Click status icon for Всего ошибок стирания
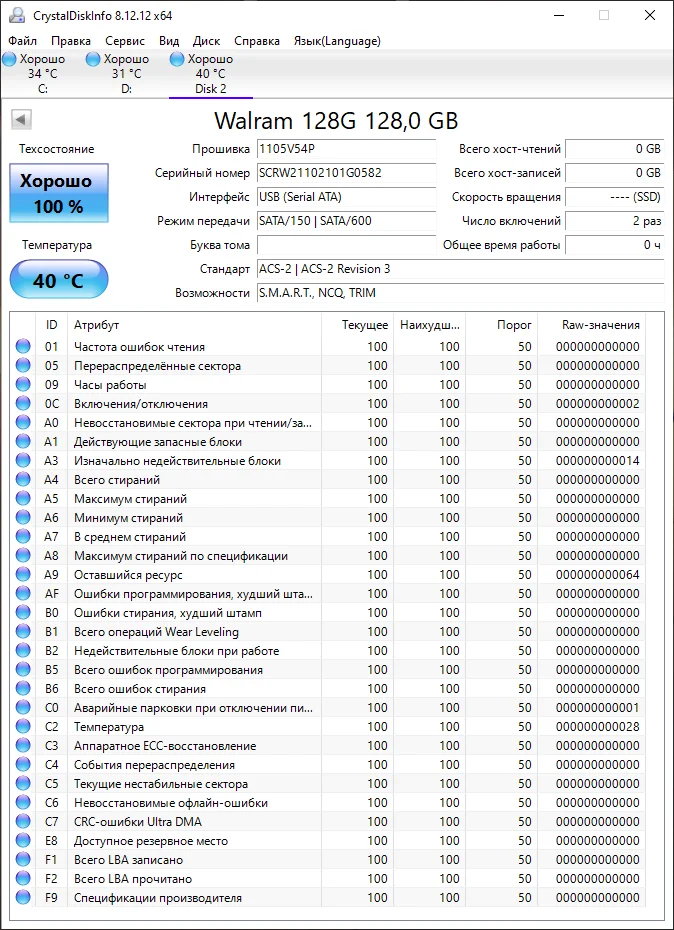Image resolution: width=674 pixels, height=930 pixels. pos(23,689)
